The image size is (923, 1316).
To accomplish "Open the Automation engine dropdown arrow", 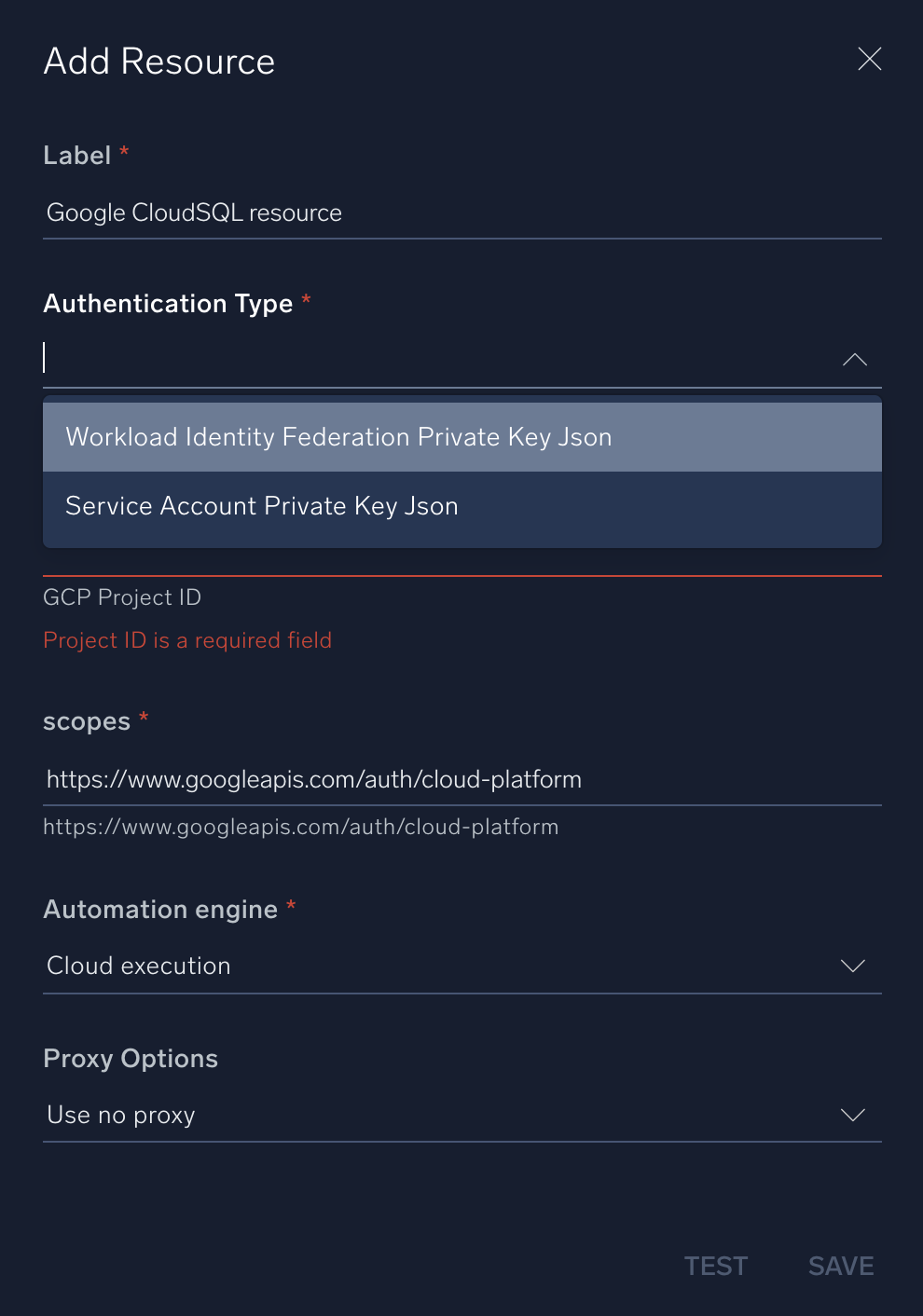I will click(x=852, y=966).
